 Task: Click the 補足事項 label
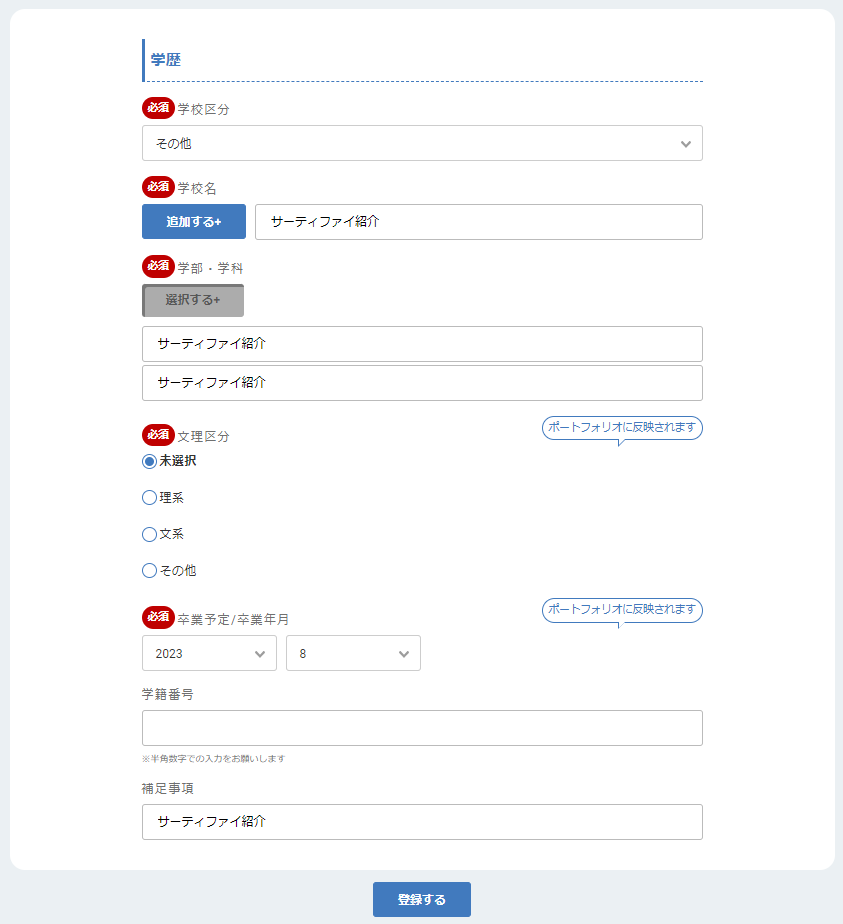click(167, 788)
